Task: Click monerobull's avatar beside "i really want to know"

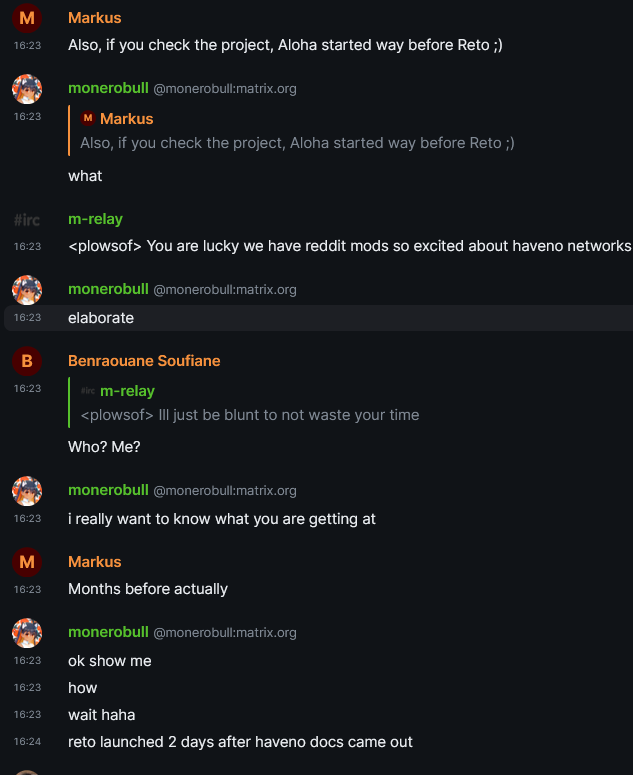Action: [x=27, y=491]
